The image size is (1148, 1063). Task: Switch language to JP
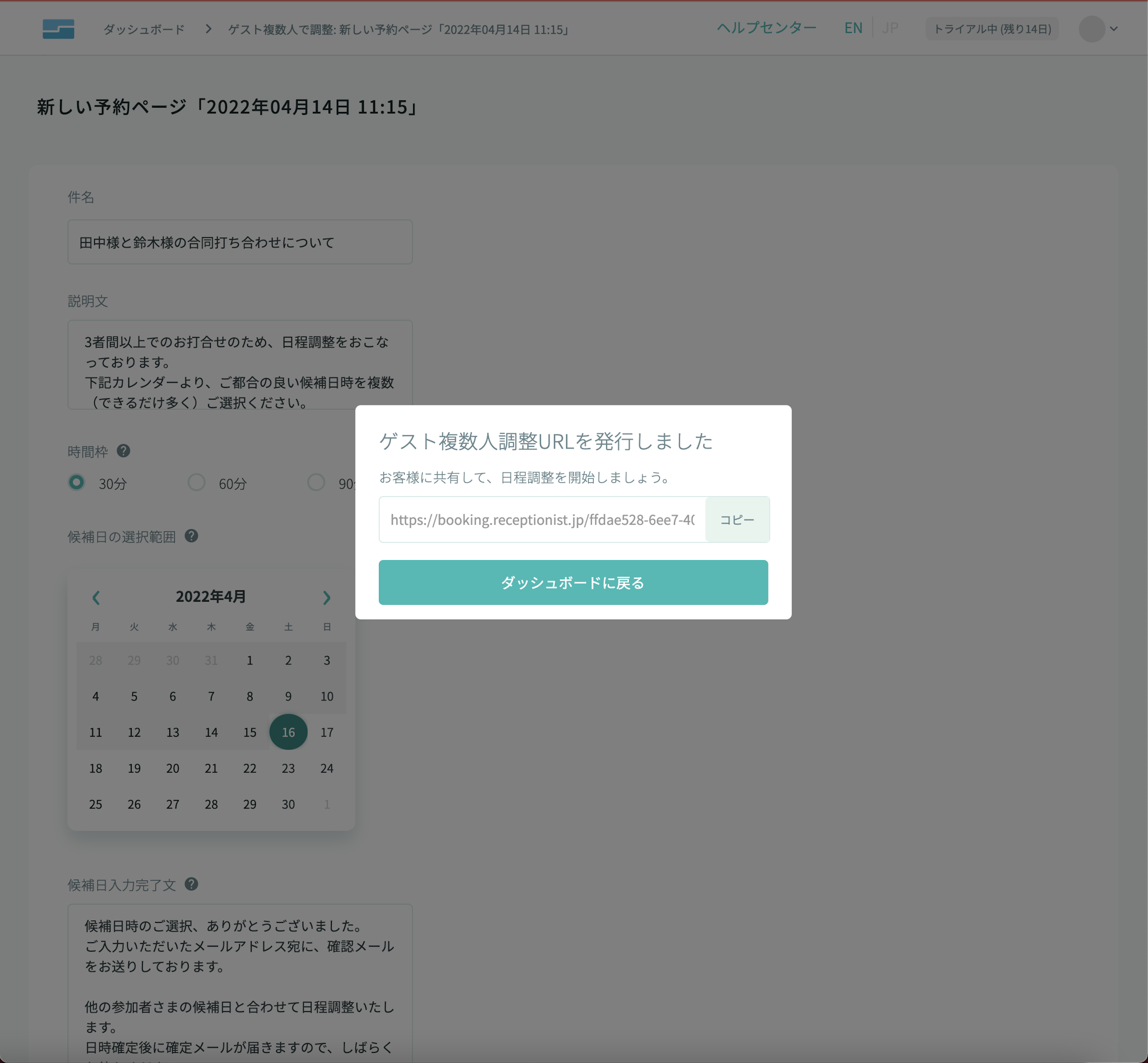click(890, 28)
